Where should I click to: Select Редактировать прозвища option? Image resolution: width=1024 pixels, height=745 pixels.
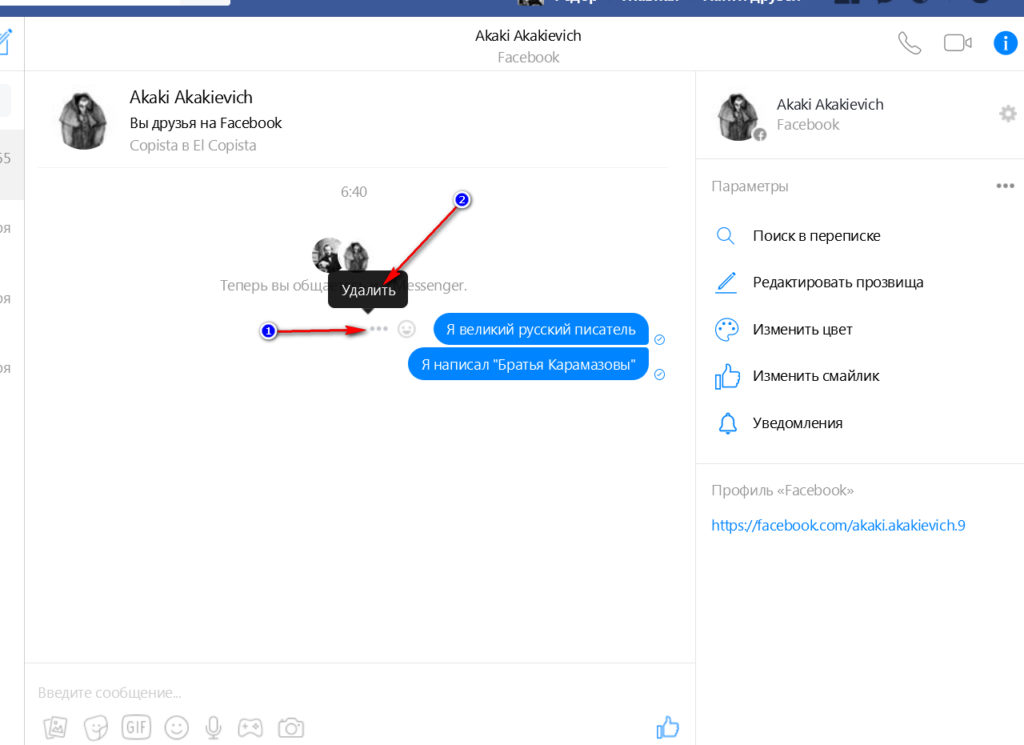coord(838,282)
